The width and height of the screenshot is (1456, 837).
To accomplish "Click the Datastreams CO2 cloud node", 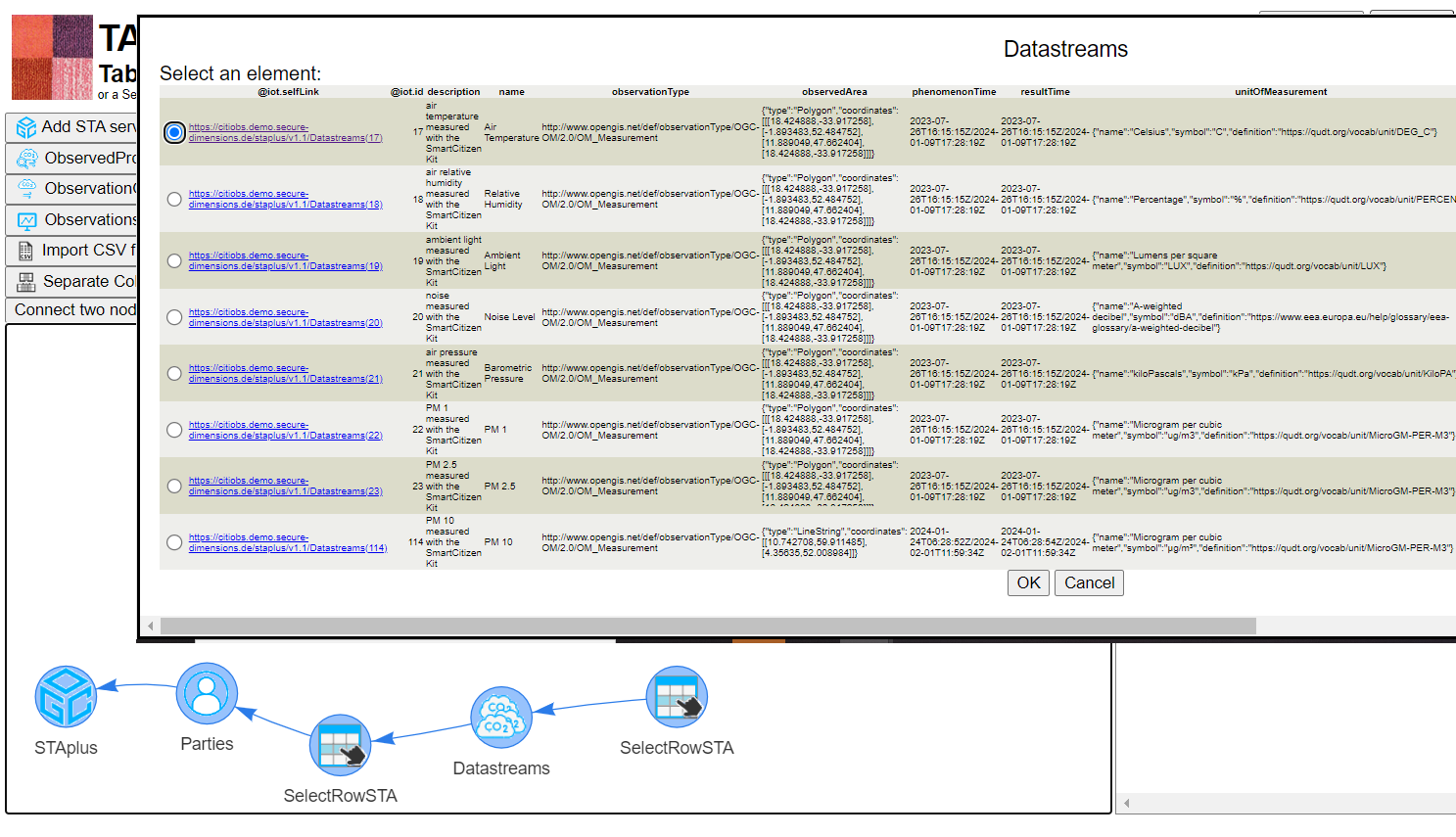I will pyautogui.click(x=501, y=718).
